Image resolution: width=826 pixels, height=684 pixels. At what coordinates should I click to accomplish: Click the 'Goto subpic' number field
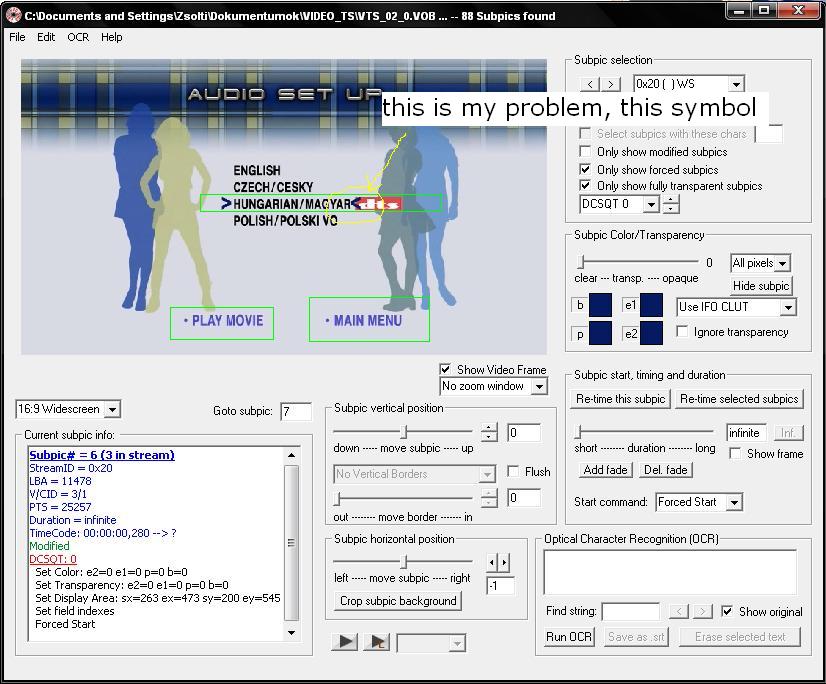[x=296, y=411]
